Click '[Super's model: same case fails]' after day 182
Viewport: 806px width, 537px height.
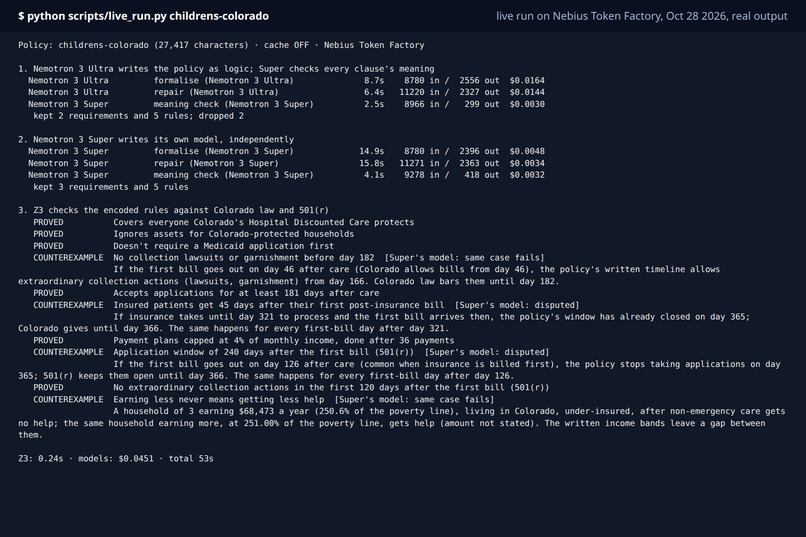tap(464, 258)
